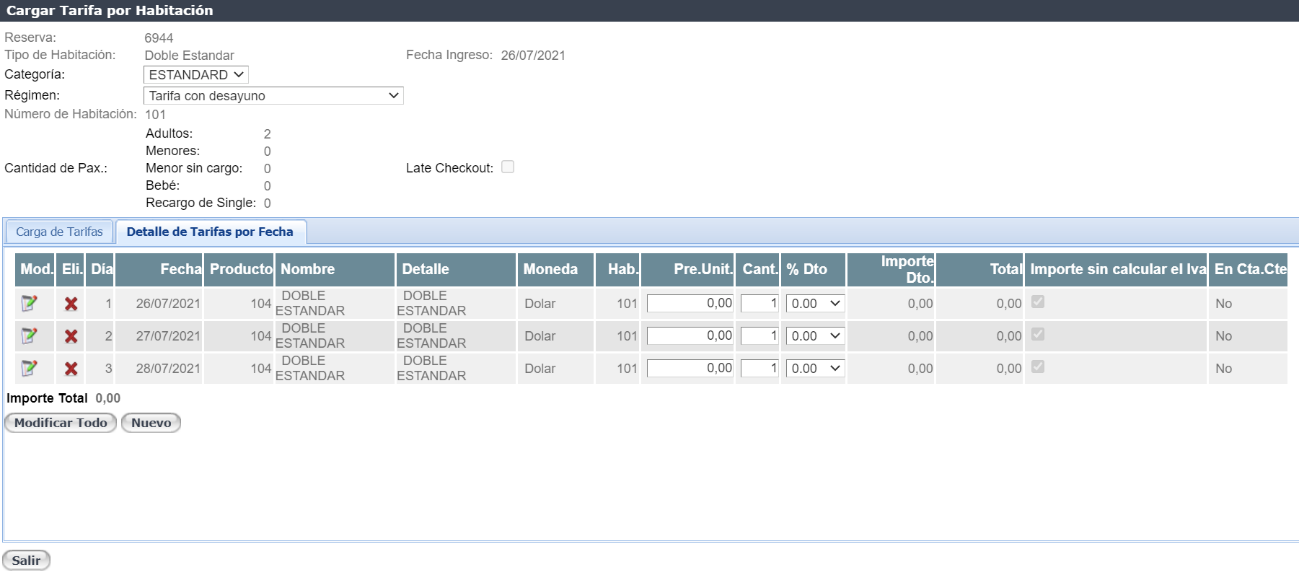Toggle the Late Checkout checkbox
Screen dimensions: 1299x575
(508, 167)
